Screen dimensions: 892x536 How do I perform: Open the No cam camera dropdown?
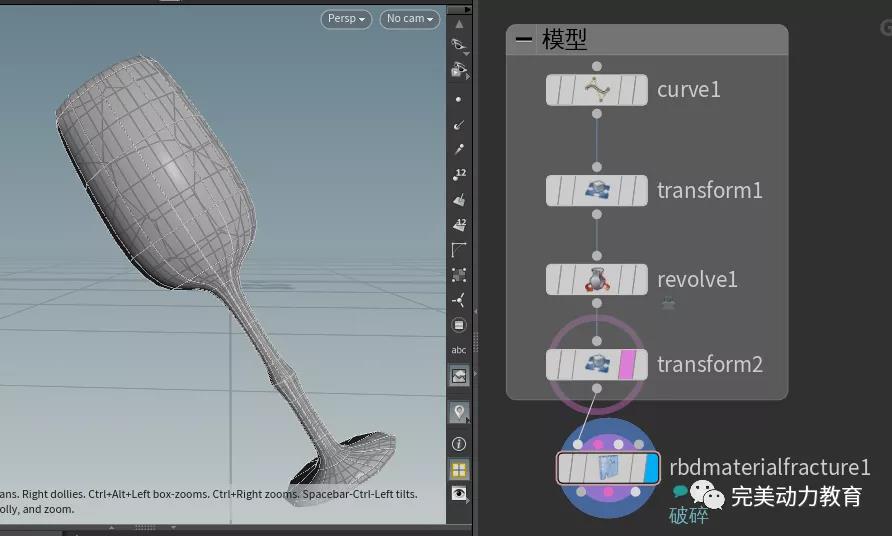coord(410,19)
